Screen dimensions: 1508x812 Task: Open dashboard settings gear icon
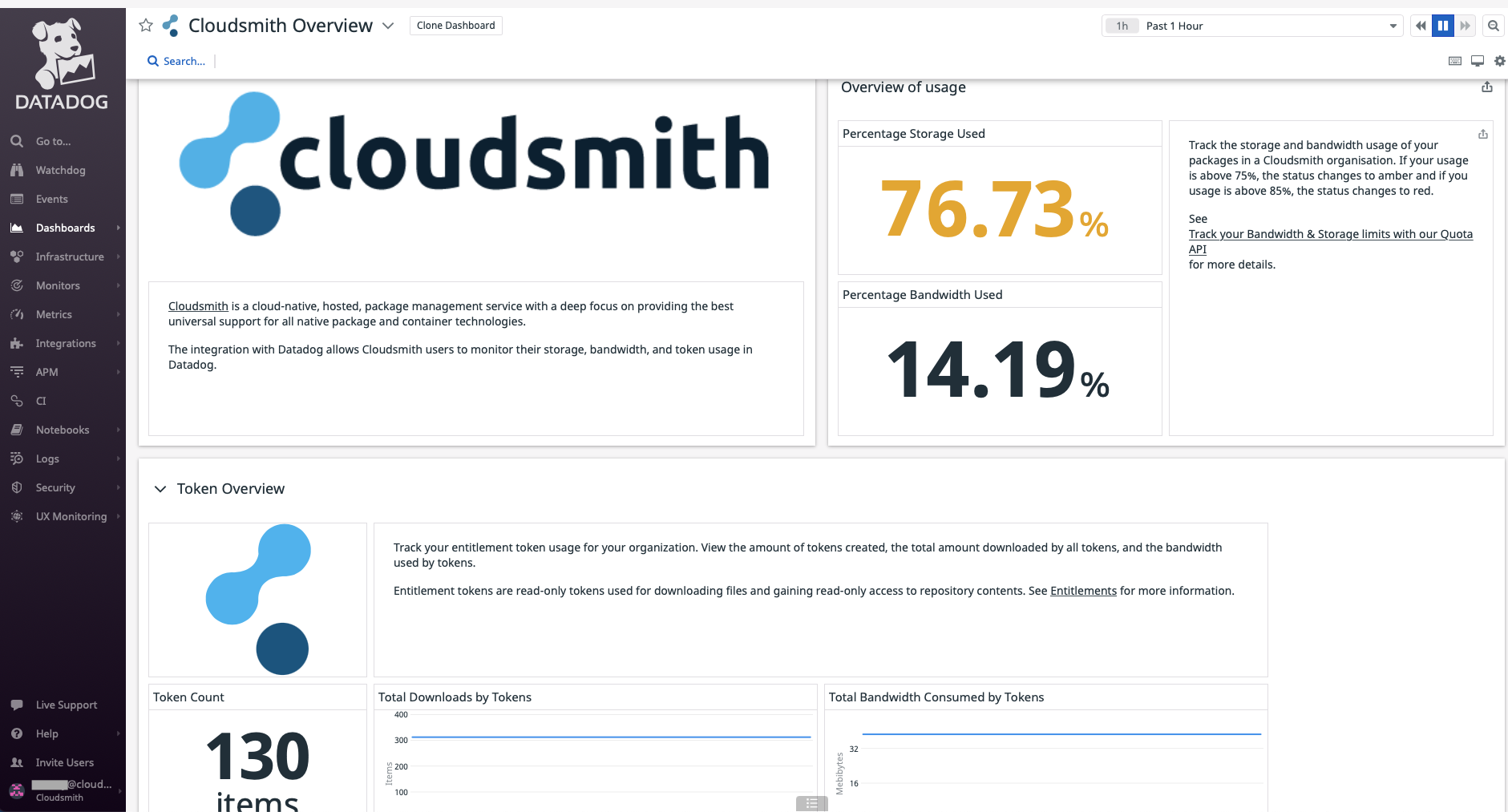1500,61
